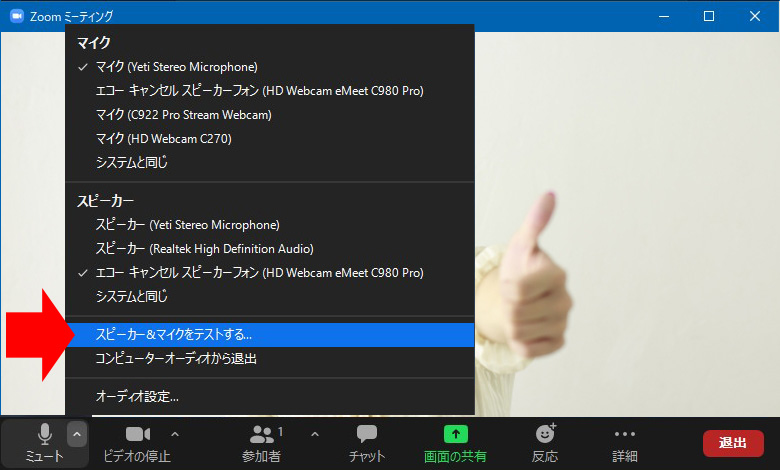The width and height of the screenshot is (780, 470).
Task: Leave meeting with red 退出 button
Action: click(733, 443)
